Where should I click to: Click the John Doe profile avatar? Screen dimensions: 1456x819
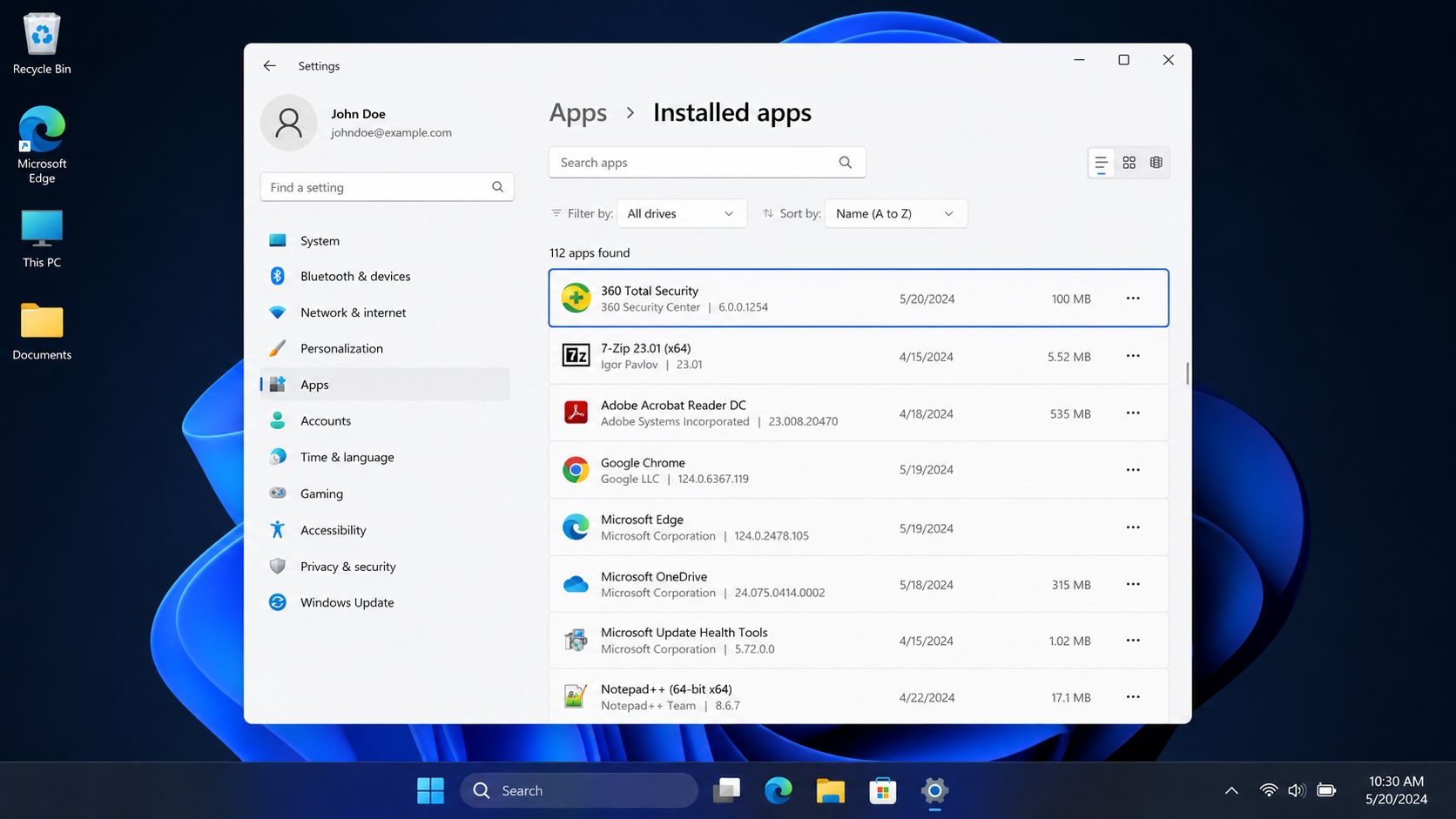click(x=288, y=123)
